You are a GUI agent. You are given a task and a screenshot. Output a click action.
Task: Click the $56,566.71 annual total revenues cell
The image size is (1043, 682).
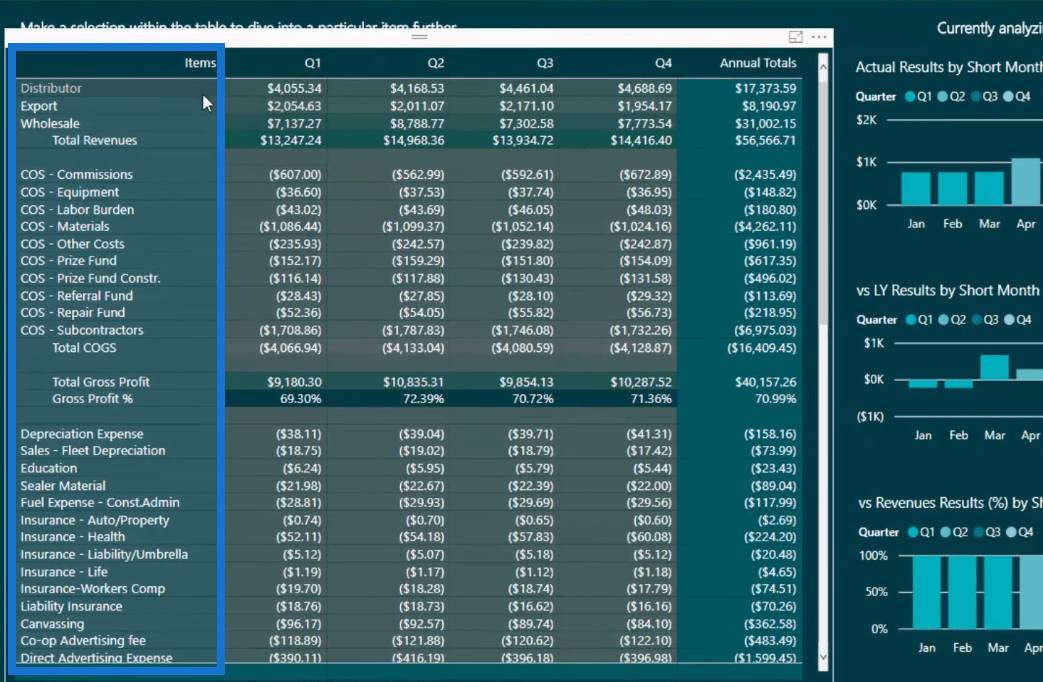tap(765, 140)
